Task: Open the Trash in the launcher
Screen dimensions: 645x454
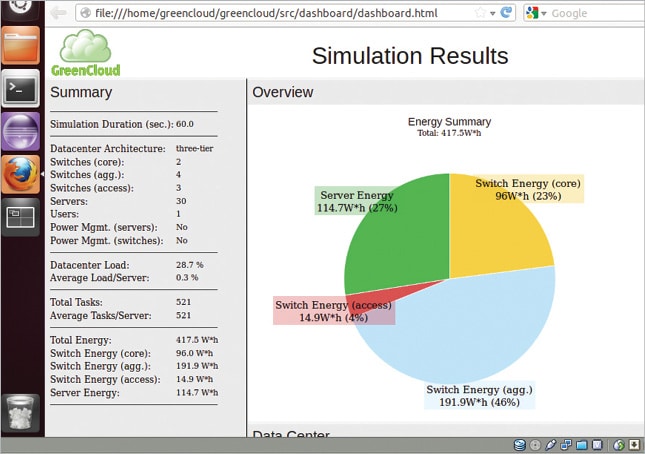Action: pos(21,413)
